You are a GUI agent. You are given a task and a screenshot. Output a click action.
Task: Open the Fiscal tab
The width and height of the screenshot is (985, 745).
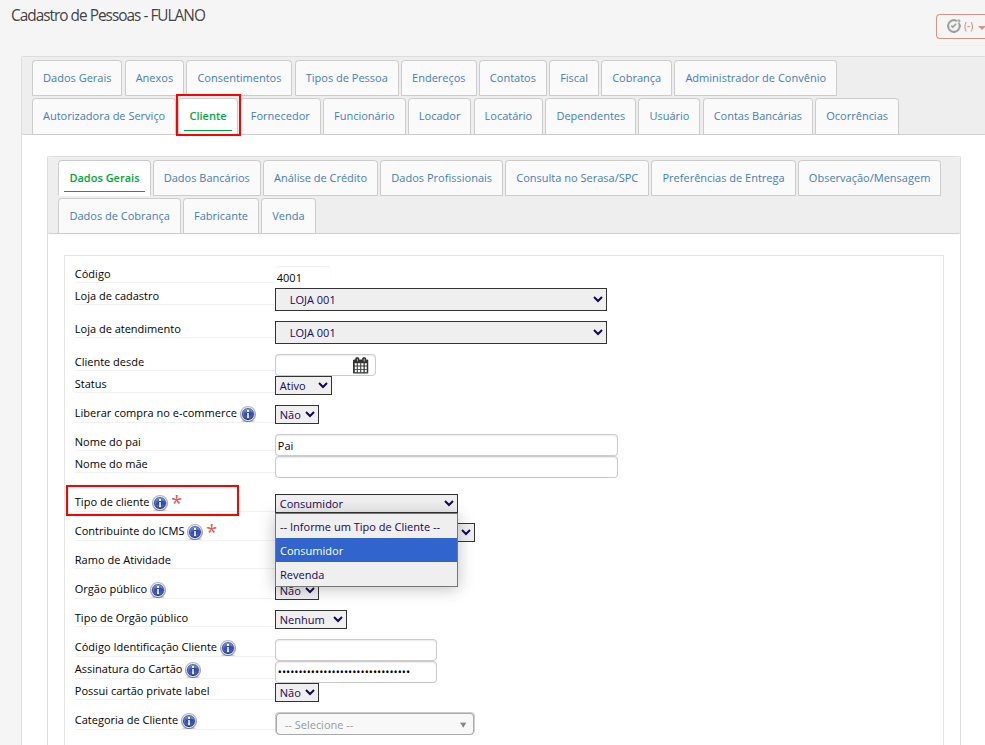click(574, 79)
